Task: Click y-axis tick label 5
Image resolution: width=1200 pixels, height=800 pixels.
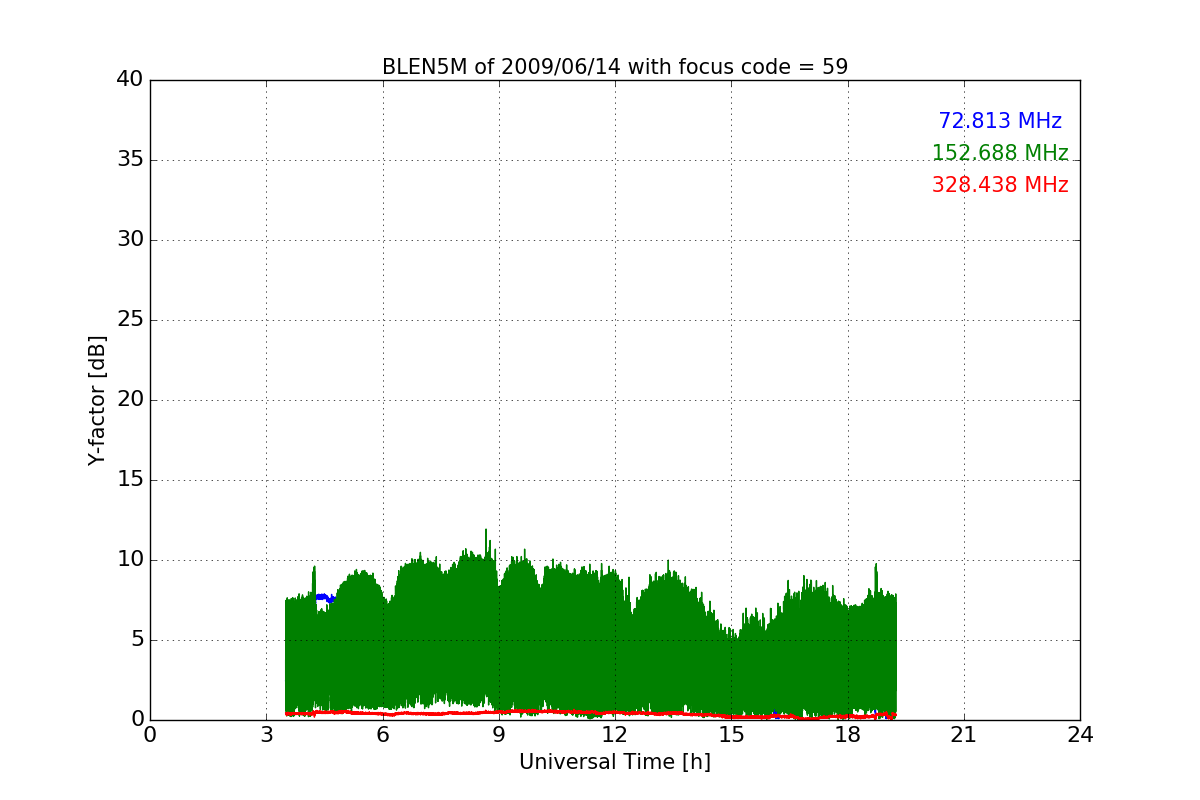Action: pyautogui.click(x=137, y=640)
